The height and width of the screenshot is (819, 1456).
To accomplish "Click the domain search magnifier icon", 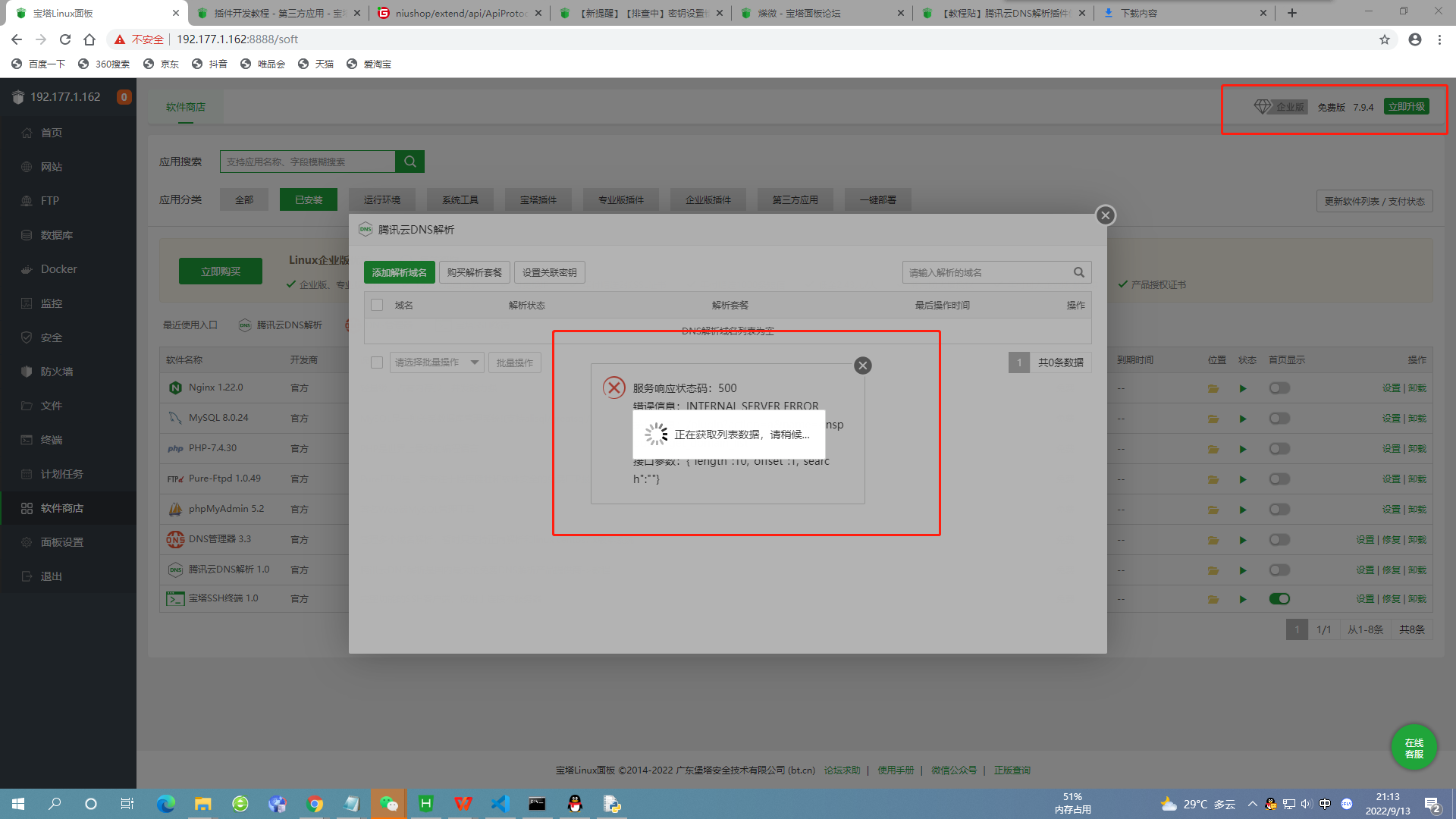I will tap(1078, 272).
